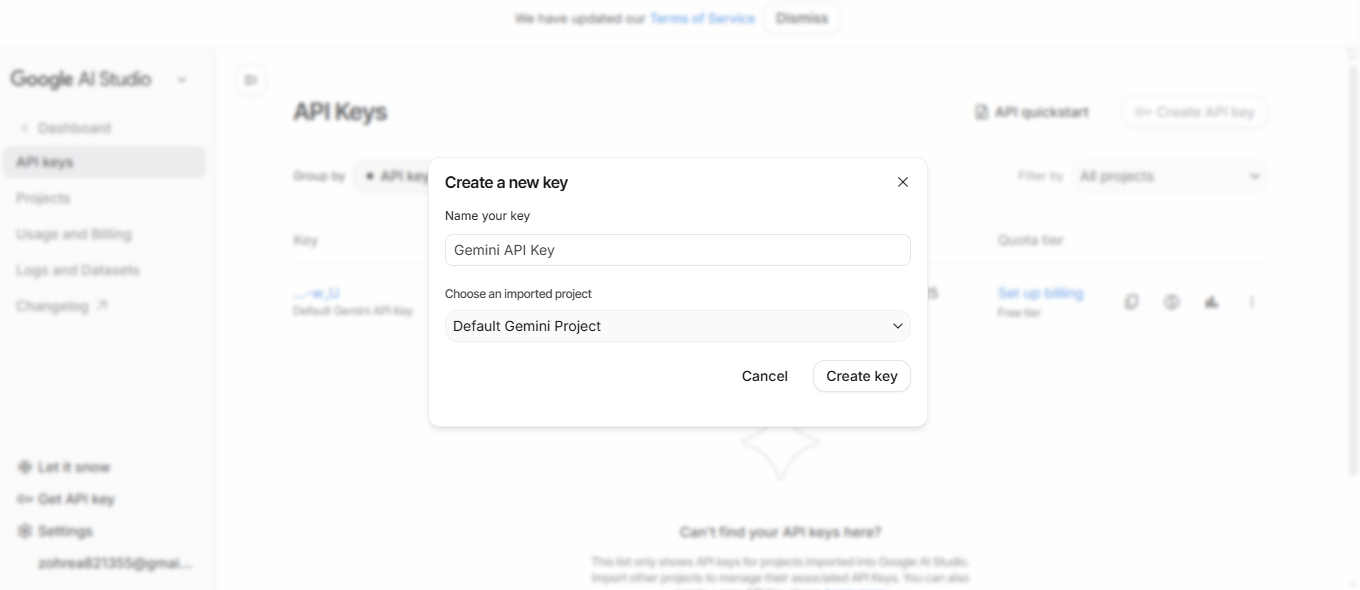This screenshot has height=590, width=1360.
Task: Dismiss the Terms of Service banner
Action: coord(801,18)
